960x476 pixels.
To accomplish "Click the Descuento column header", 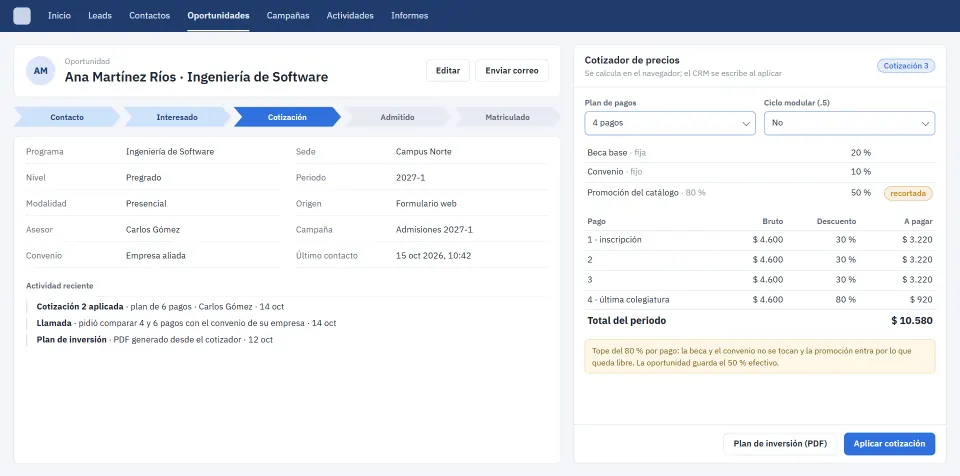I will [836, 221].
